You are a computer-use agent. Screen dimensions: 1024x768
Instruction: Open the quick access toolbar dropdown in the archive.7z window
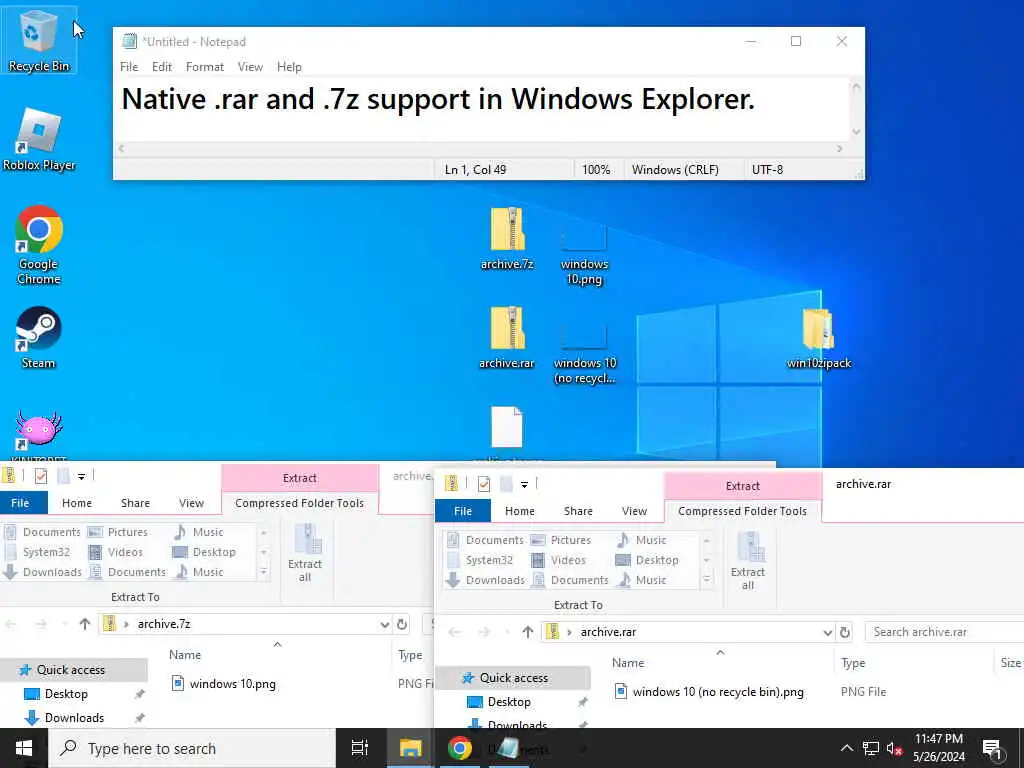coord(81,477)
